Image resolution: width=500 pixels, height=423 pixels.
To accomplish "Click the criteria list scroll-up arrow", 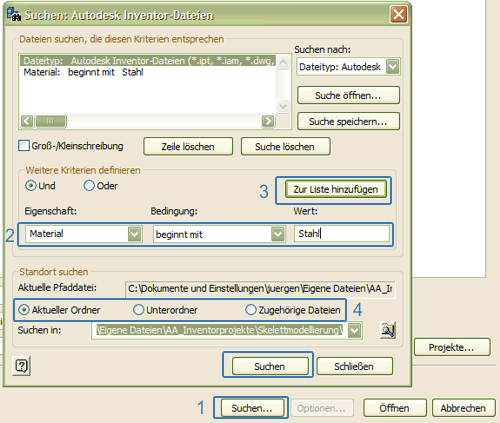I will point(283,62).
